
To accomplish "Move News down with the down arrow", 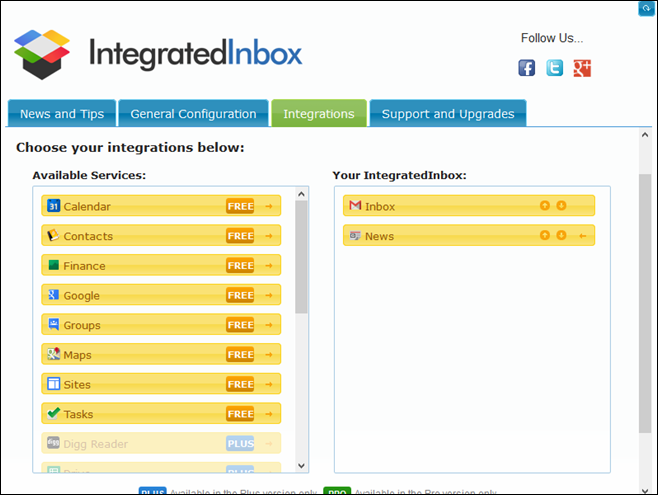I will (561, 235).
